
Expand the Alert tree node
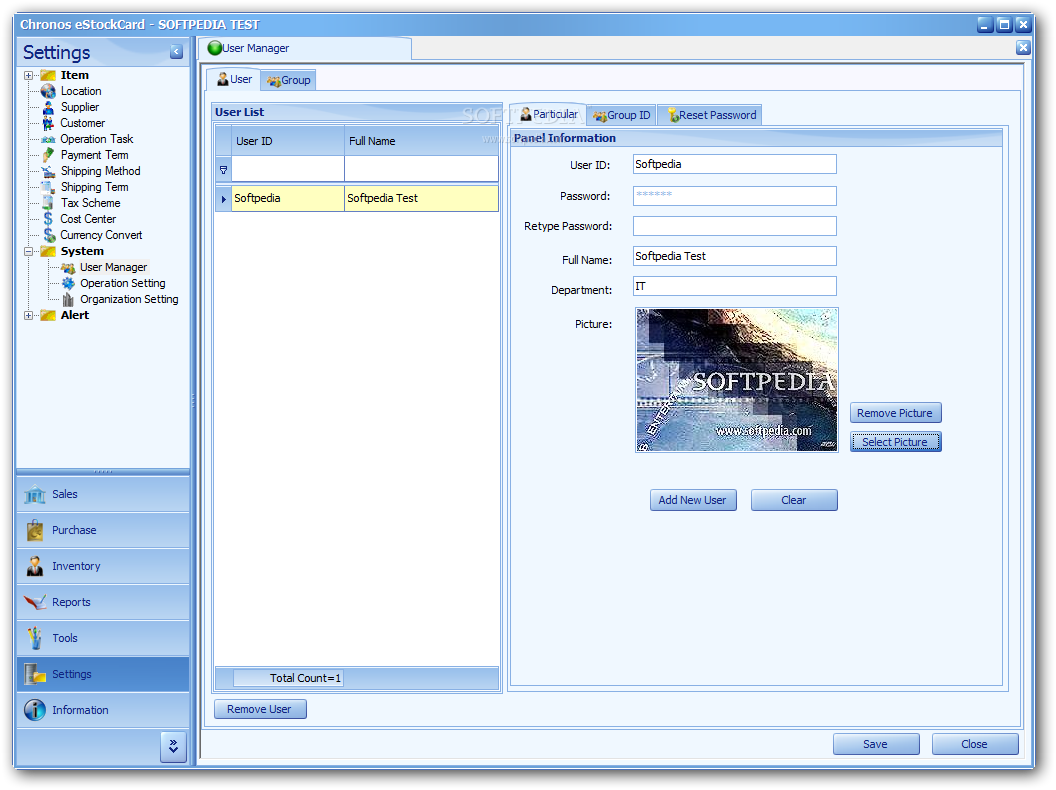click(28, 315)
